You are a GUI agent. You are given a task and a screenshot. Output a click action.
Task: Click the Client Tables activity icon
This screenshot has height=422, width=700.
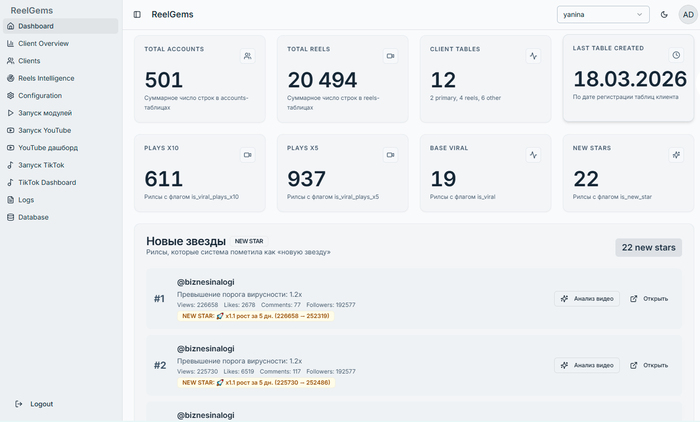pos(533,56)
